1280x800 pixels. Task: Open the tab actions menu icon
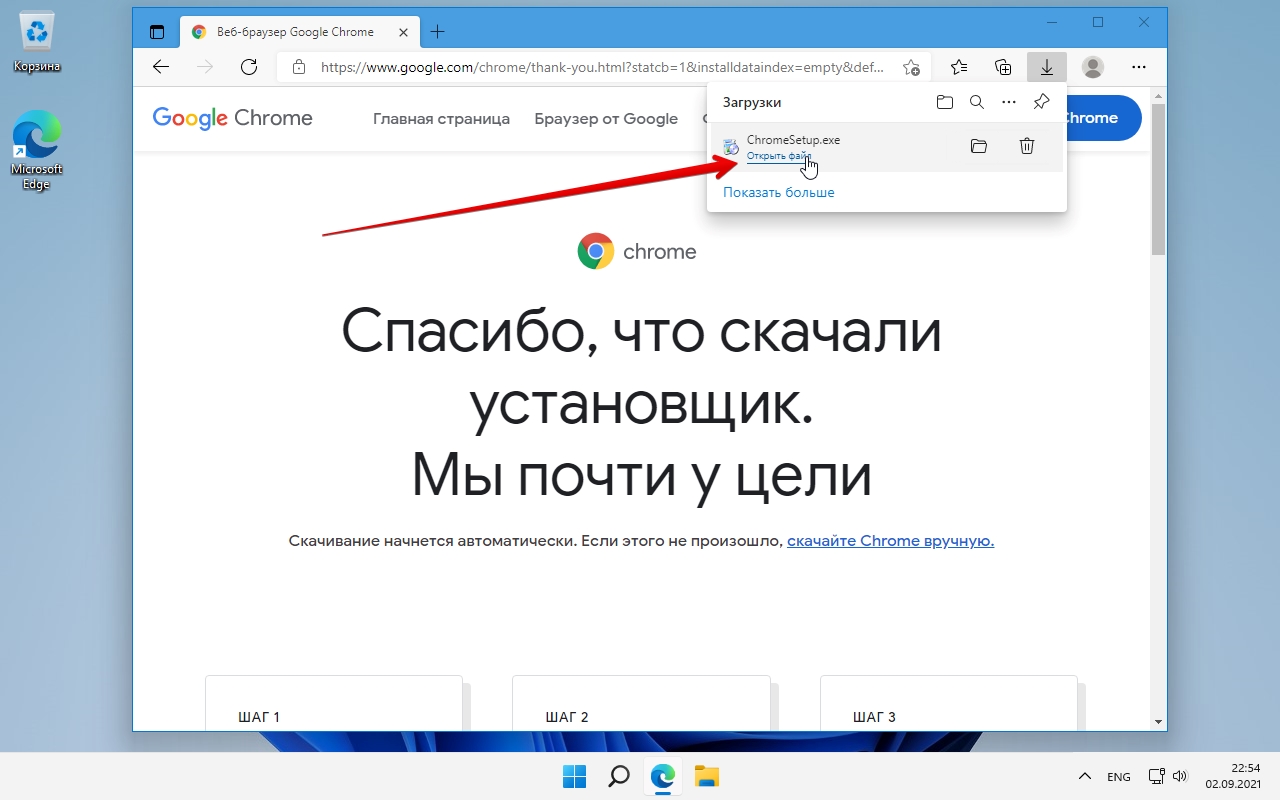(x=157, y=32)
